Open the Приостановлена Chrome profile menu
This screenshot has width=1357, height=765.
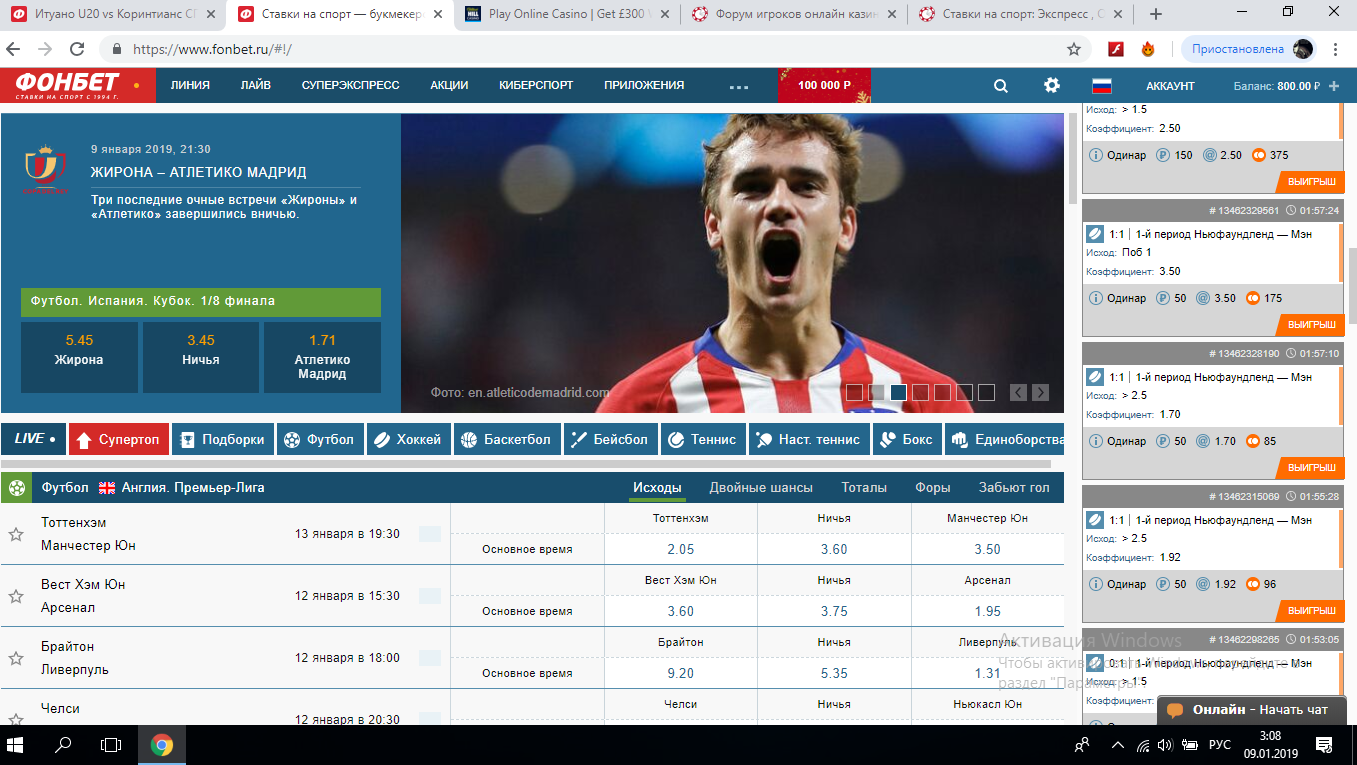1248,49
